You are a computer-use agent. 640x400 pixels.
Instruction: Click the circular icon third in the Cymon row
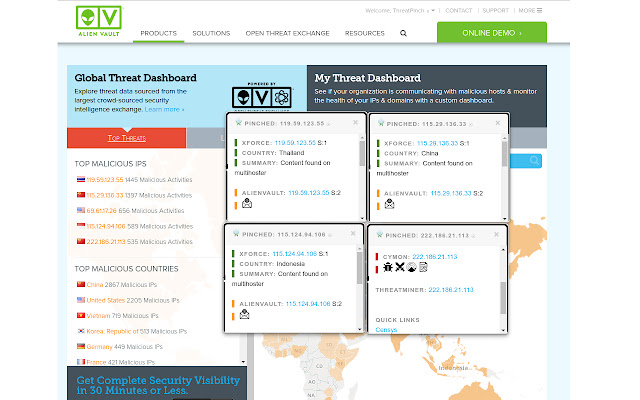point(411,267)
